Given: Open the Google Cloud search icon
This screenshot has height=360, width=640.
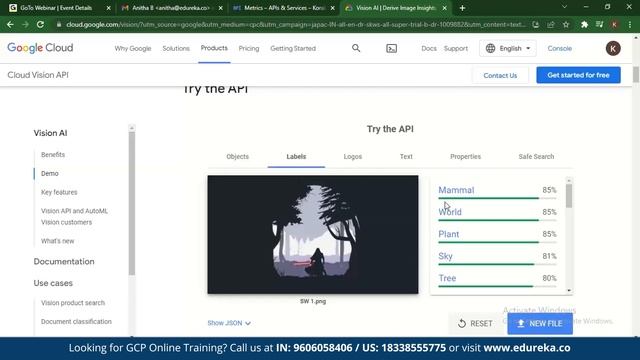Looking at the screenshot, I should [x=356, y=48].
